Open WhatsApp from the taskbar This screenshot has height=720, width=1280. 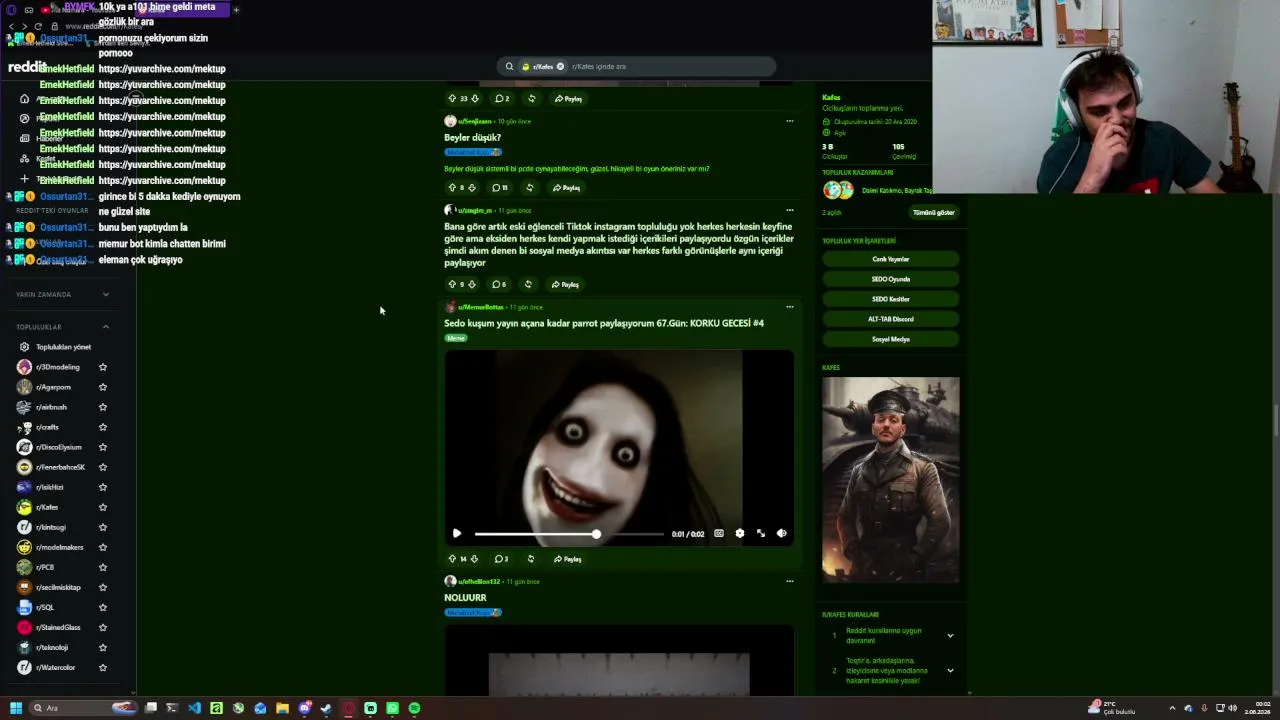pyautogui.click(x=392, y=708)
